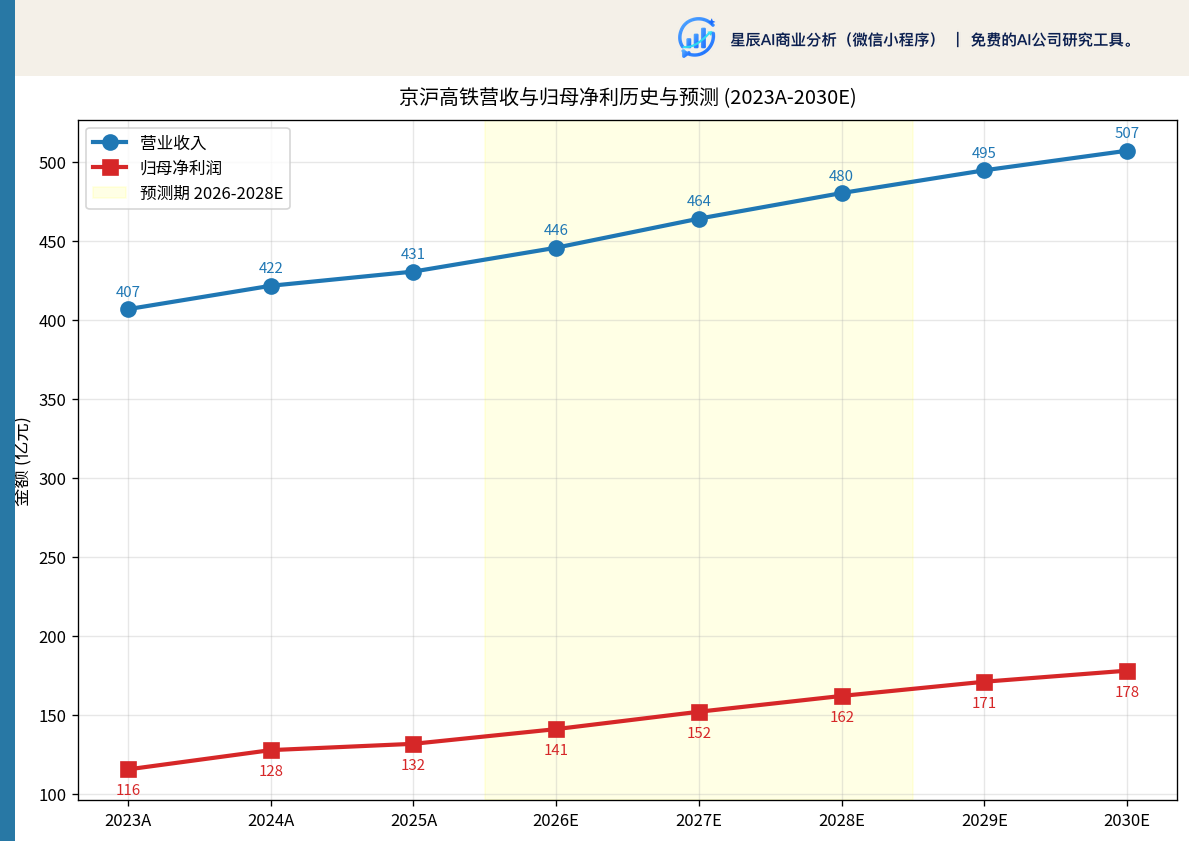Click the y-axis title 金额 (亿元)

23,461
